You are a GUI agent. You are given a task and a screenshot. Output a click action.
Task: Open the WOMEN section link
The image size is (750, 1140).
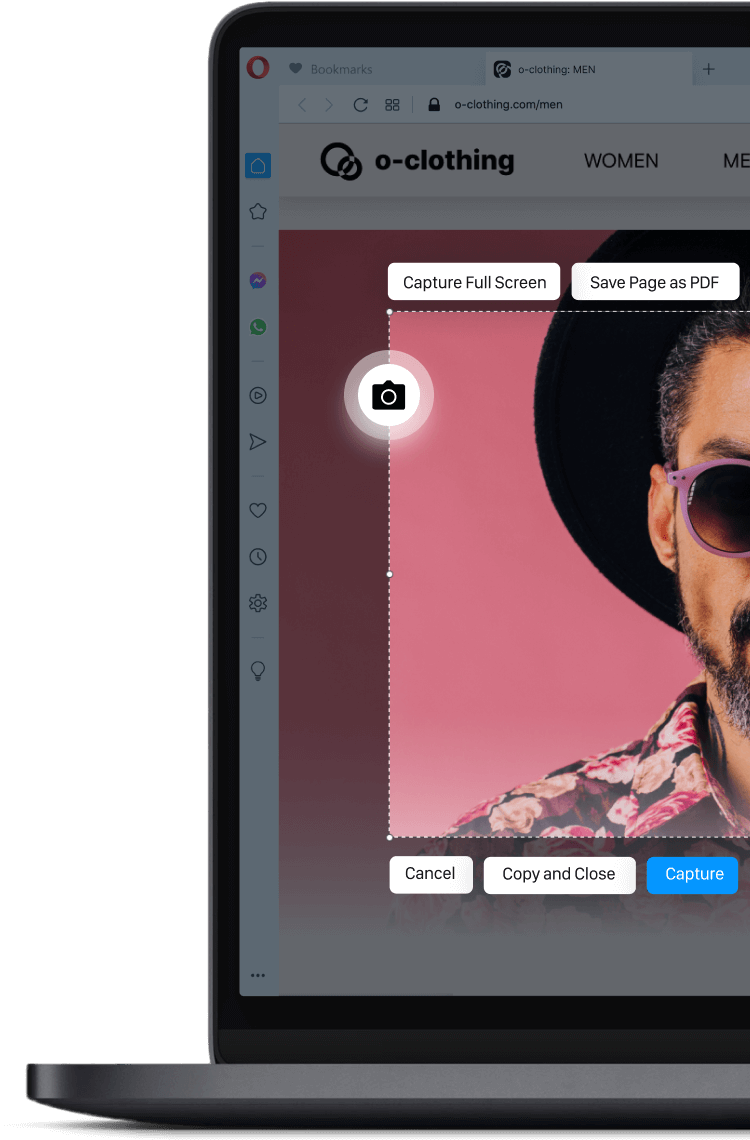pos(621,161)
